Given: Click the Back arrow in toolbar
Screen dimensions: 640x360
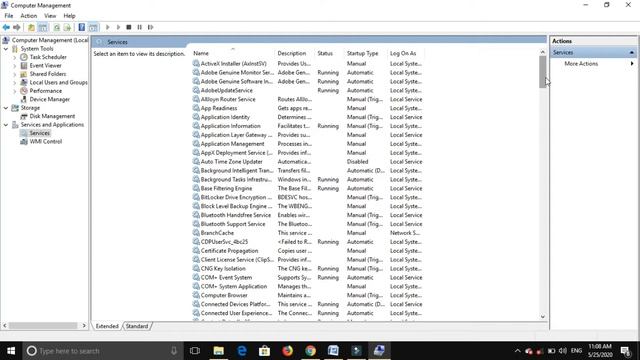Looking at the screenshot, I should point(6,27).
